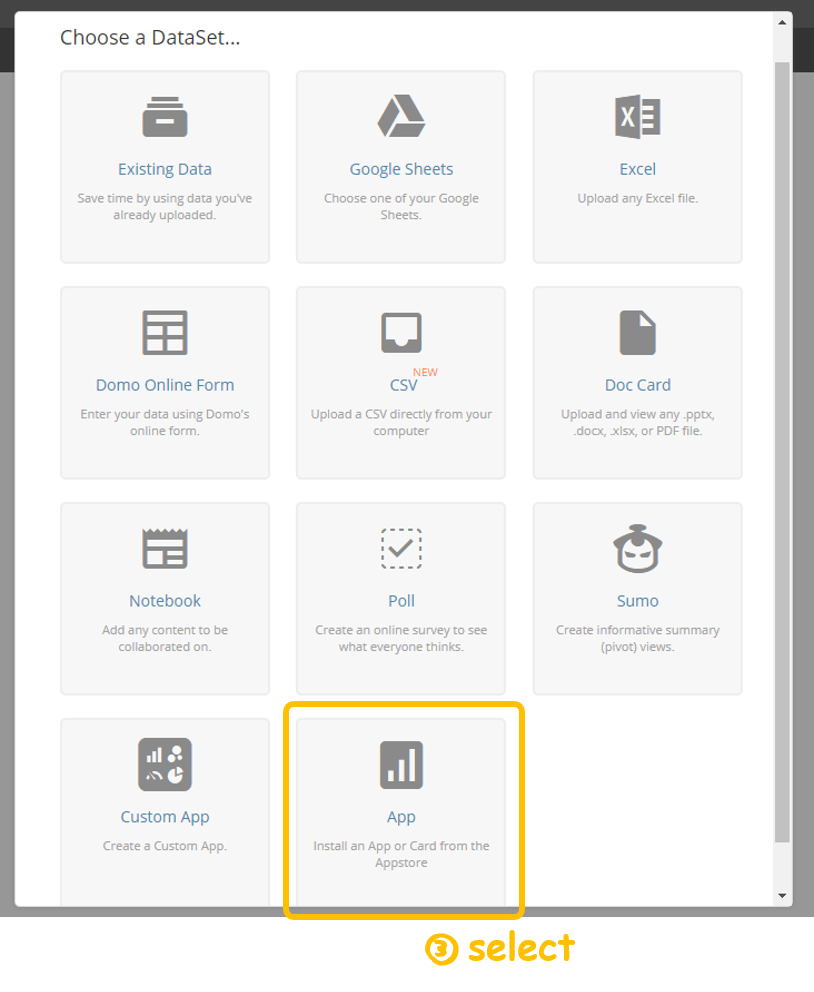Click 'Save time by using data you've already uploaded.'
Image resolution: width=814 pixels, height=992 pixels.
(x=164, y=206)
